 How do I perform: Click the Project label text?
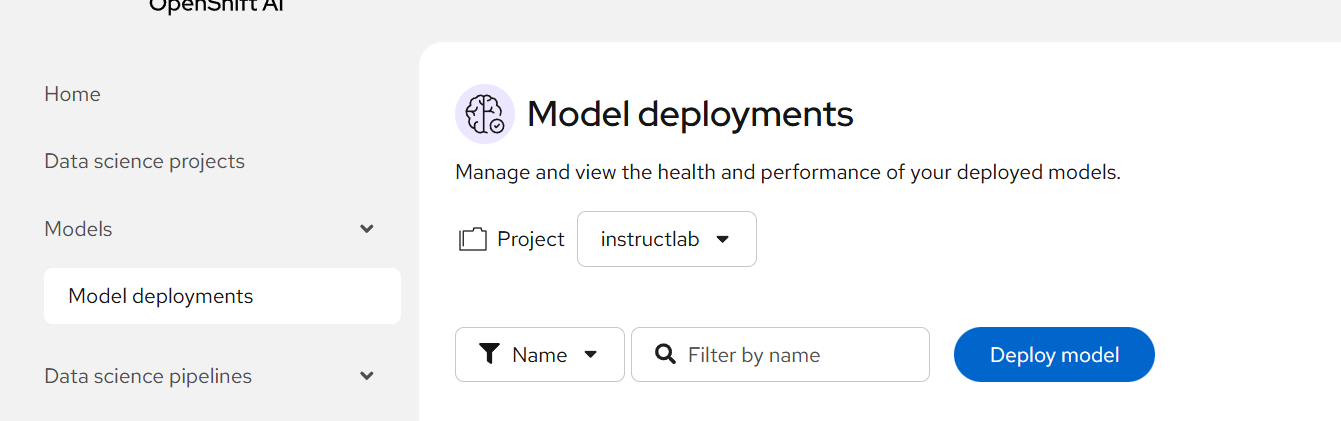(x=531, y=240)
